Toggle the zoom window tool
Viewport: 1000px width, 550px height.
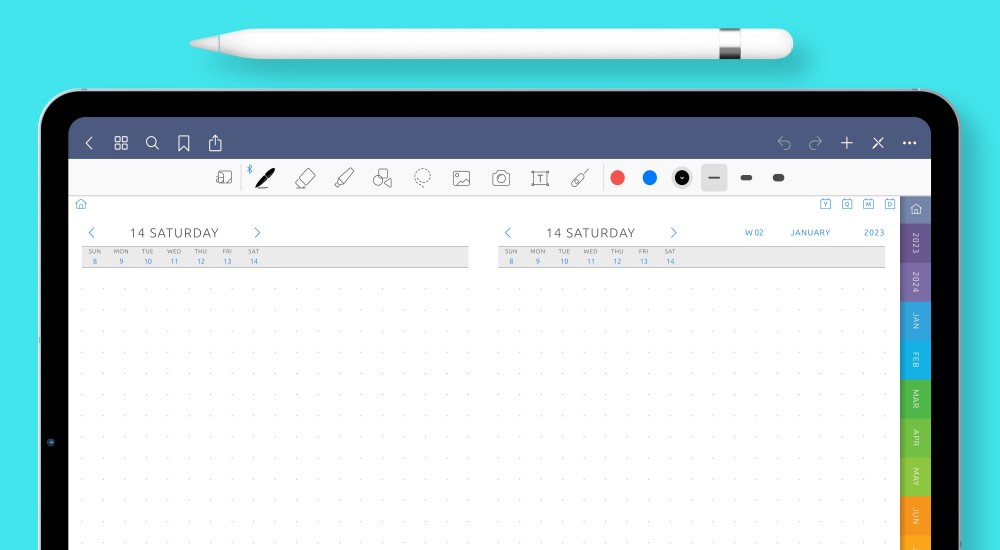coord(224,177)
